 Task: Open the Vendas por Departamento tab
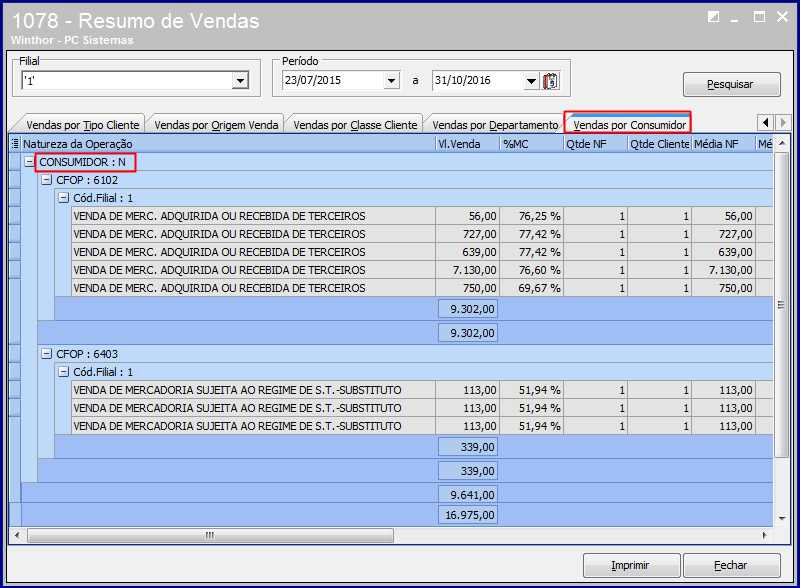[x=495, y=125]
